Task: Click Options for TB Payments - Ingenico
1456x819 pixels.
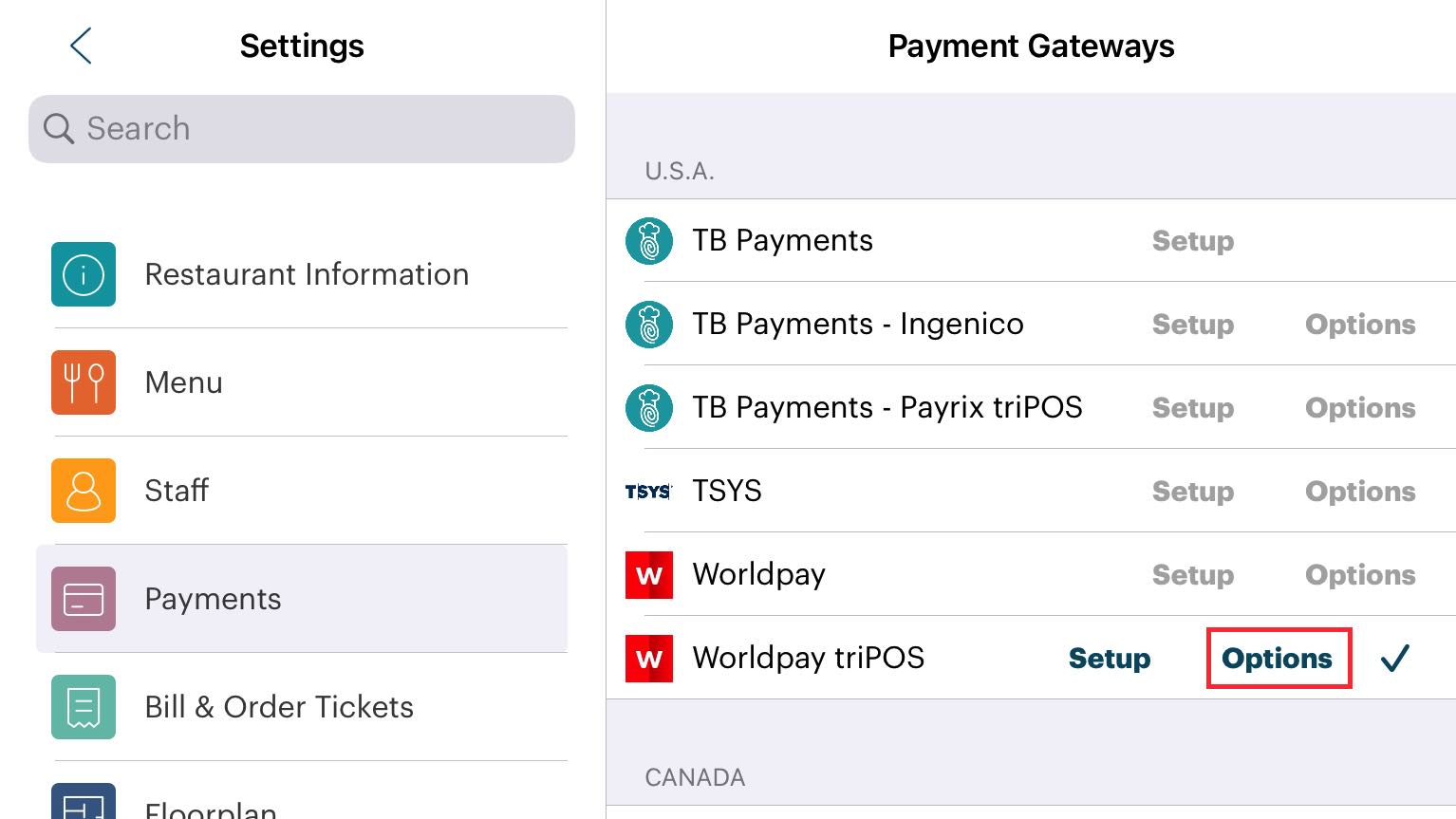Action: pyautogui.click(x=1360, y=324)
